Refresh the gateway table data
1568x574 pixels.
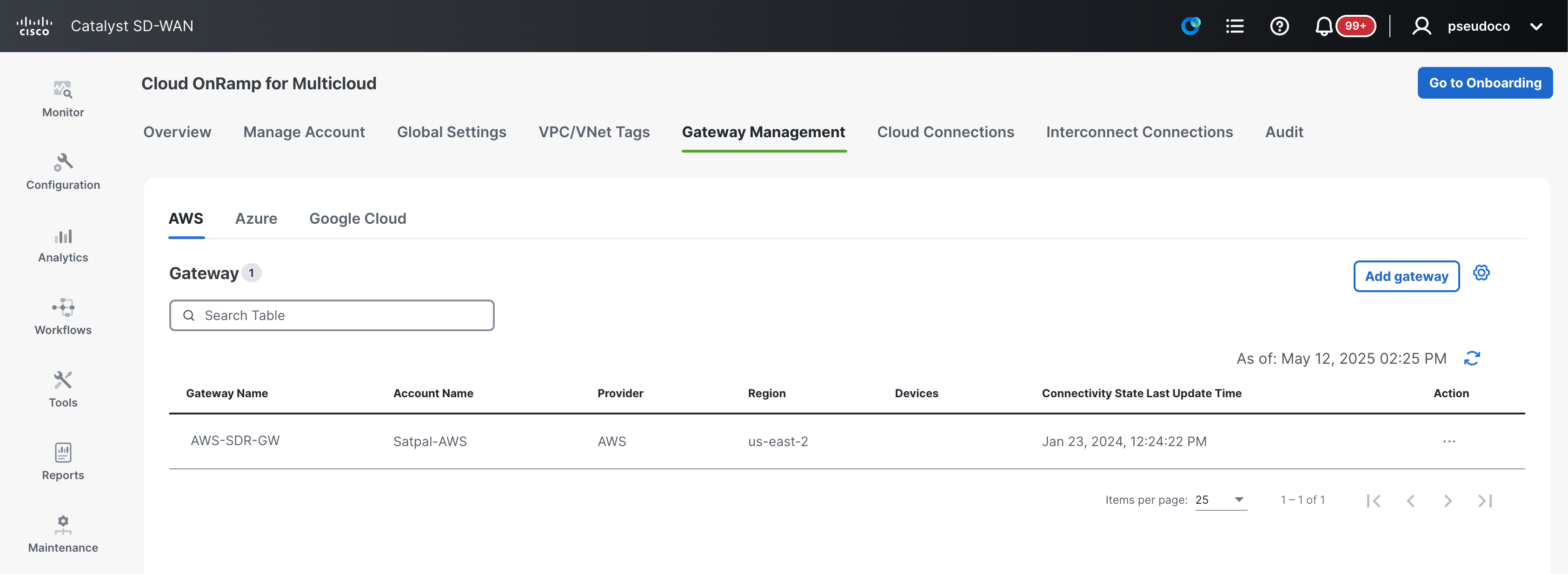click(x=1471, y=359)
